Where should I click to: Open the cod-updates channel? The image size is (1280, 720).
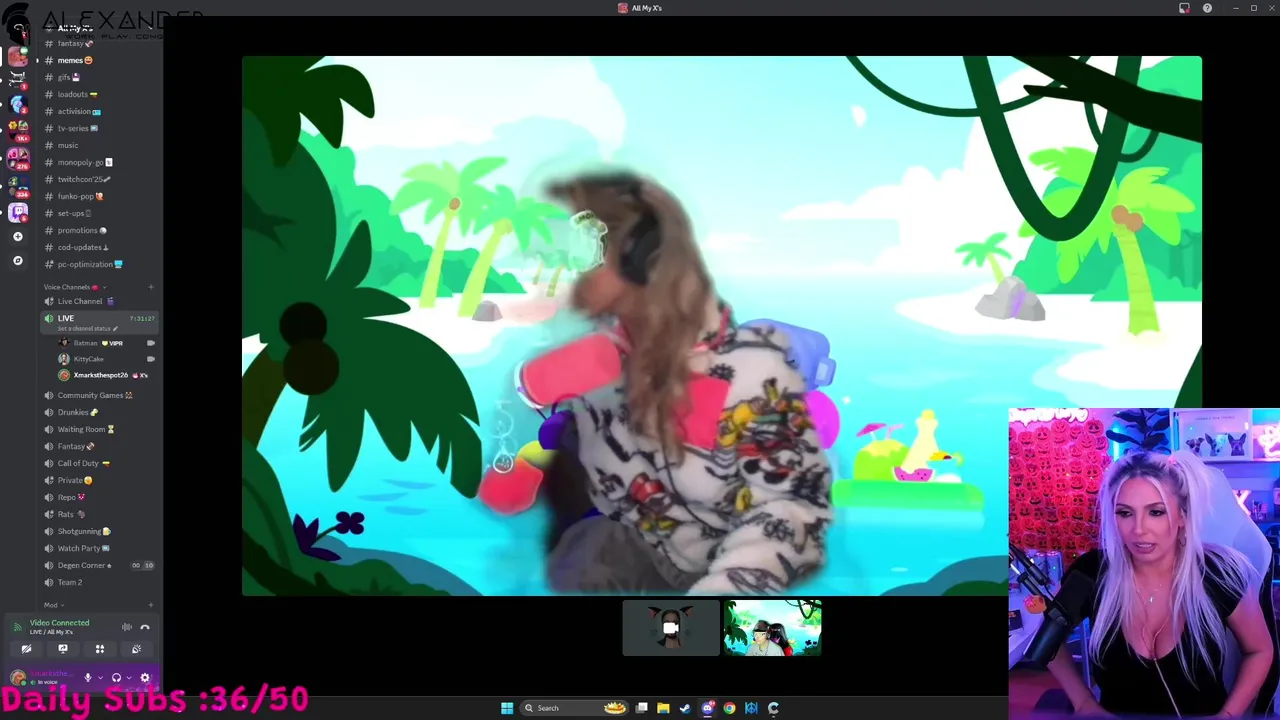98,247
